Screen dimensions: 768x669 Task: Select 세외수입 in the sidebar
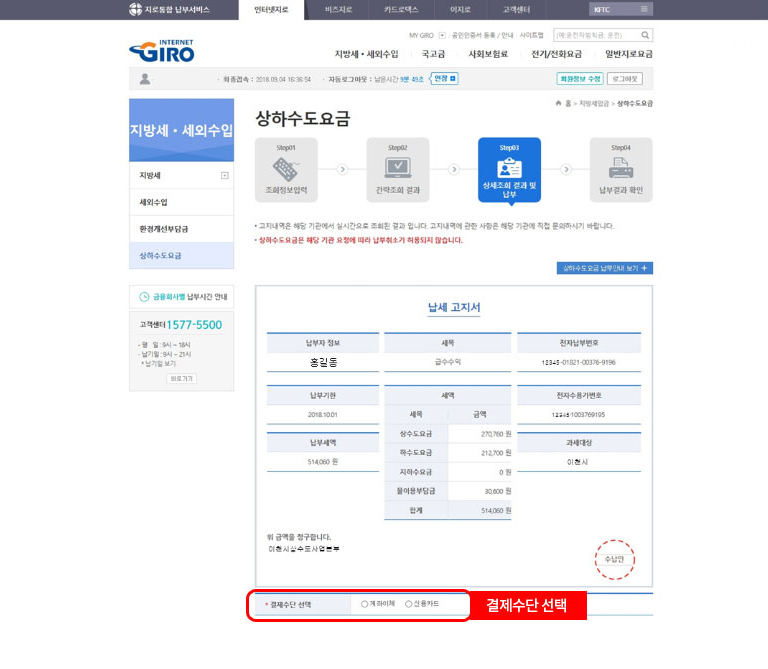point(181,202)
